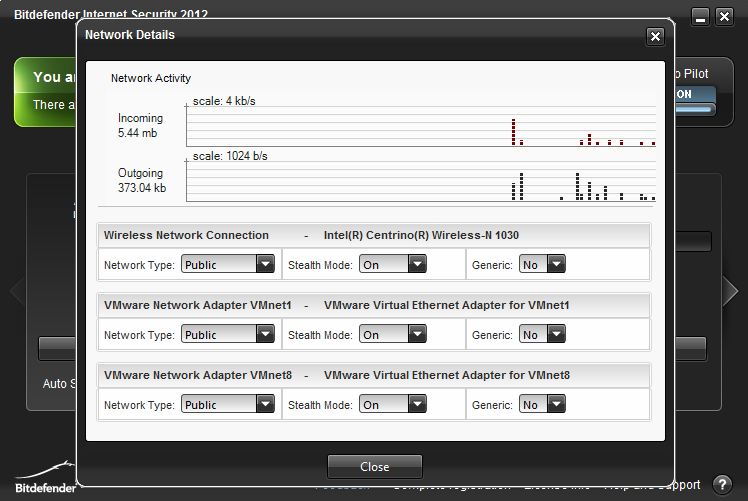Click the Incoming traffic activity graph

tap(421, 126)
